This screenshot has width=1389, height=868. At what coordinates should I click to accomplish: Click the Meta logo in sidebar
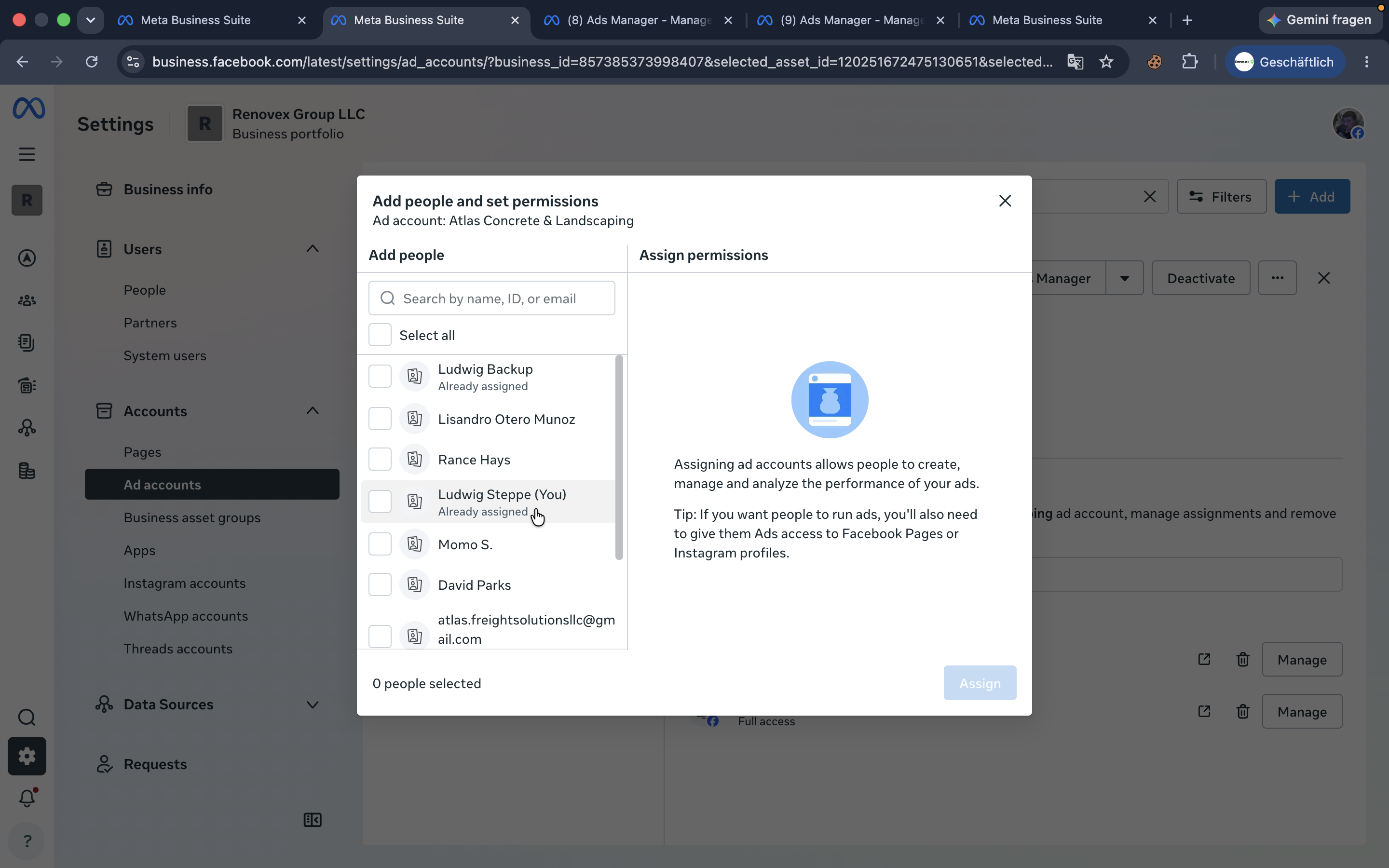click(28, 108)
